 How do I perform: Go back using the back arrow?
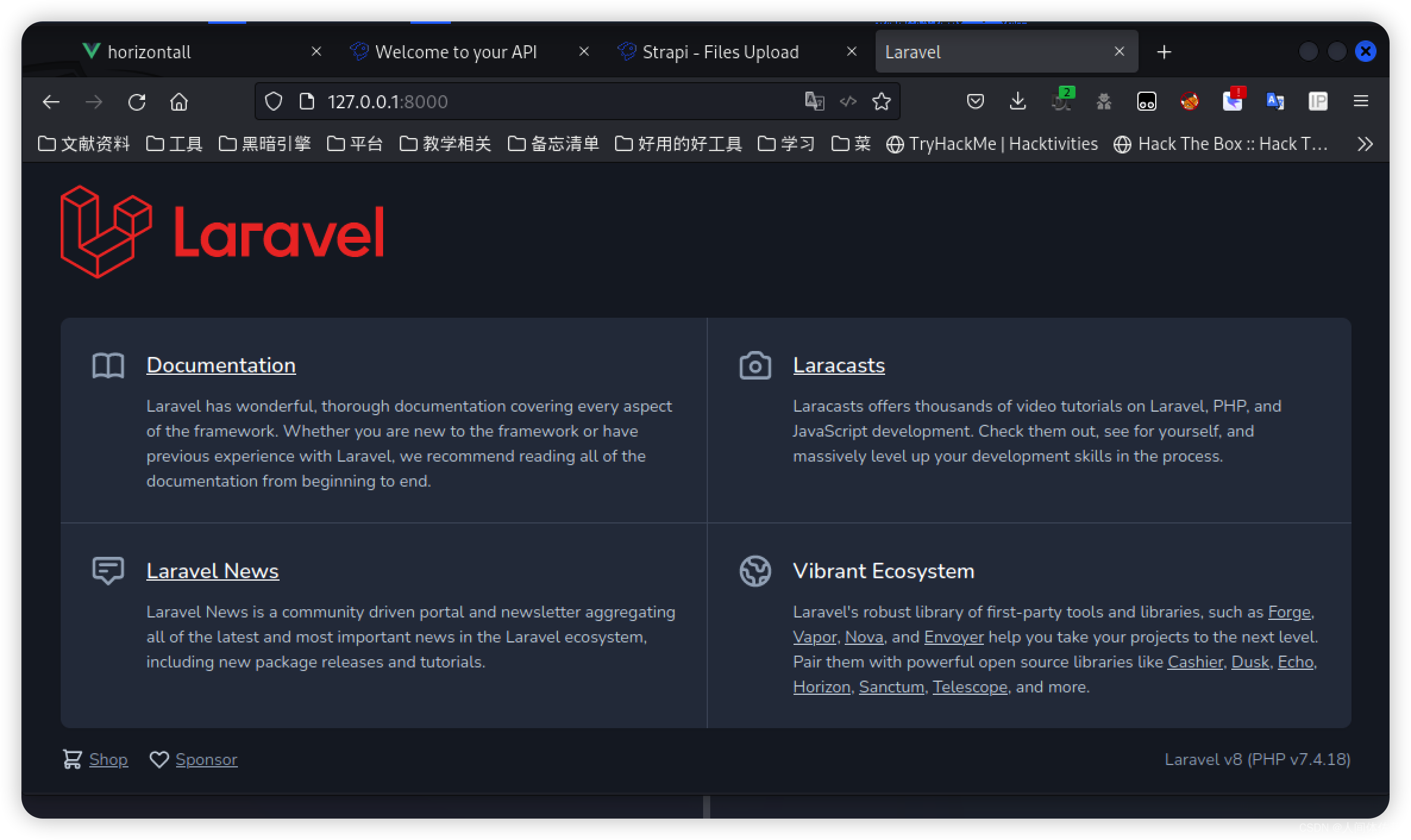pyautogui.click(x=51, y=102)
